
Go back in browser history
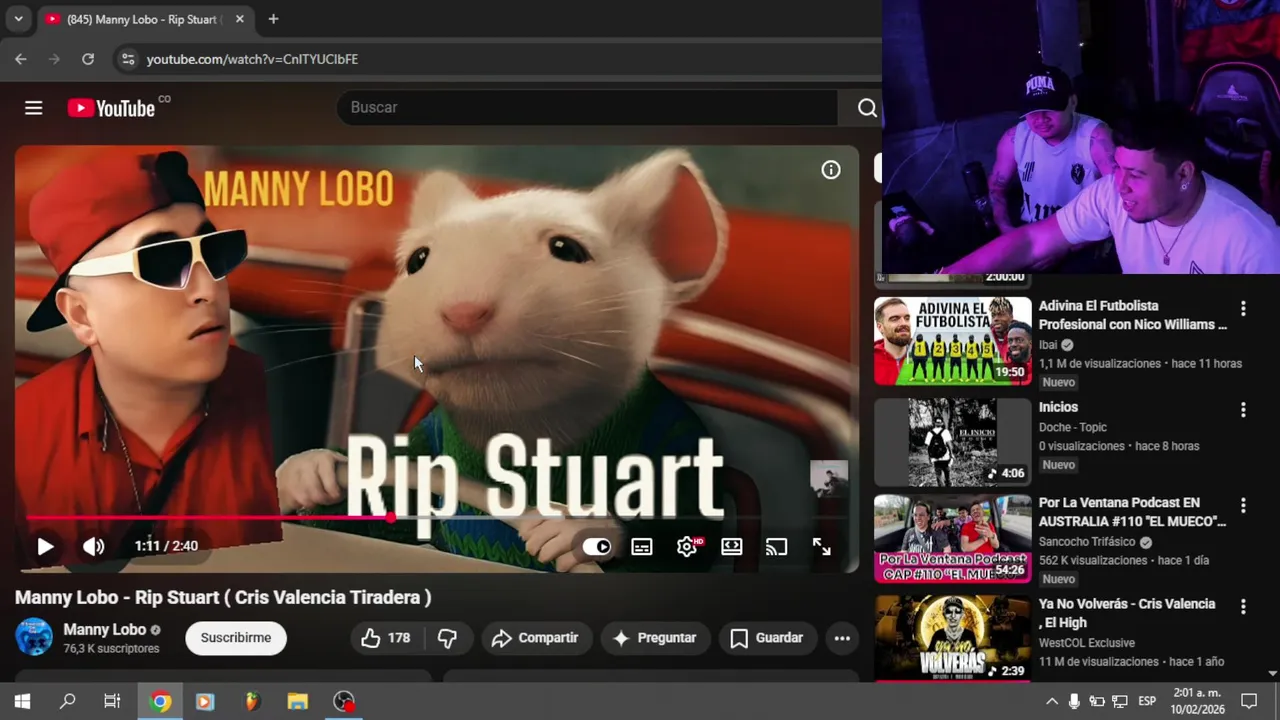click(21, 59)
